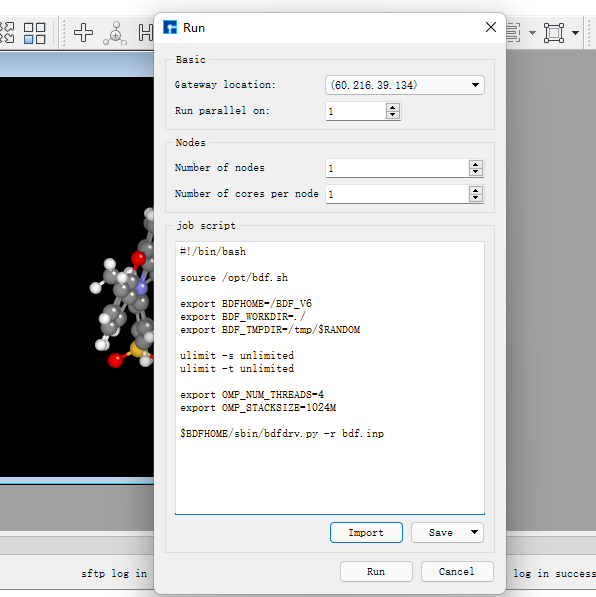The height and width of the screenshot is (597, 596).
Task: Increase the Run parallel on value
Action: click(393, 107)
